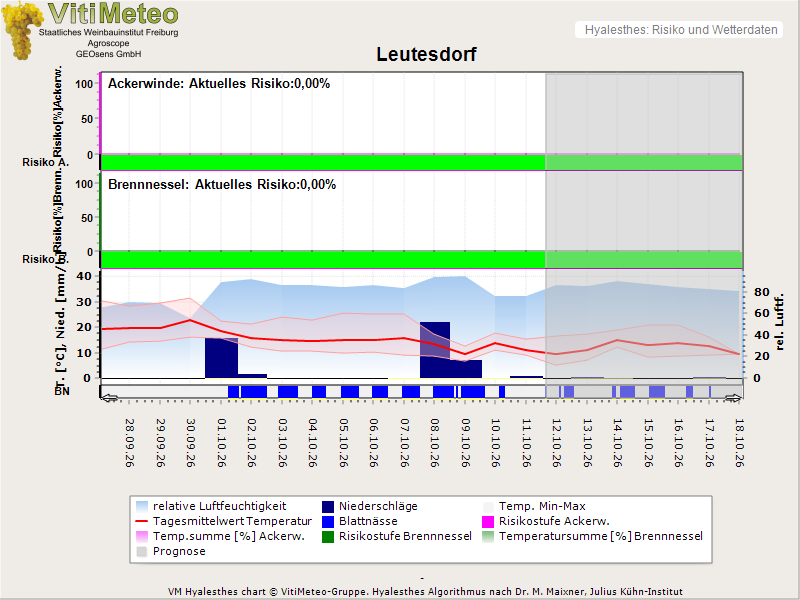
Task: Click the tall precipitation bar on 01.10.26
Action: tap(221, 358)
